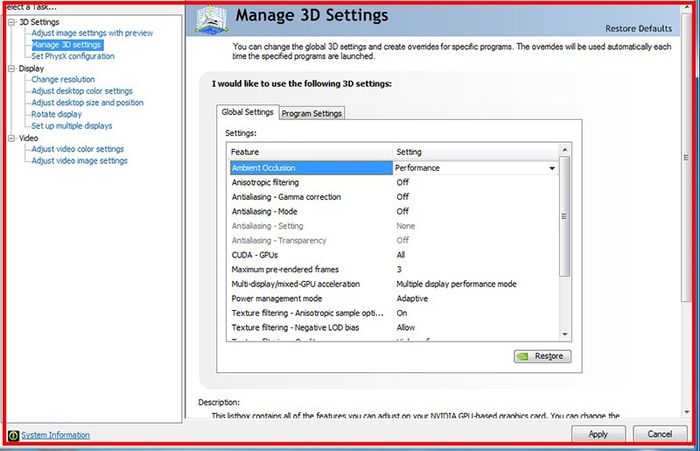
Task: Click the Manage 3D Settings header icon
Action: (x=212, y=20)
